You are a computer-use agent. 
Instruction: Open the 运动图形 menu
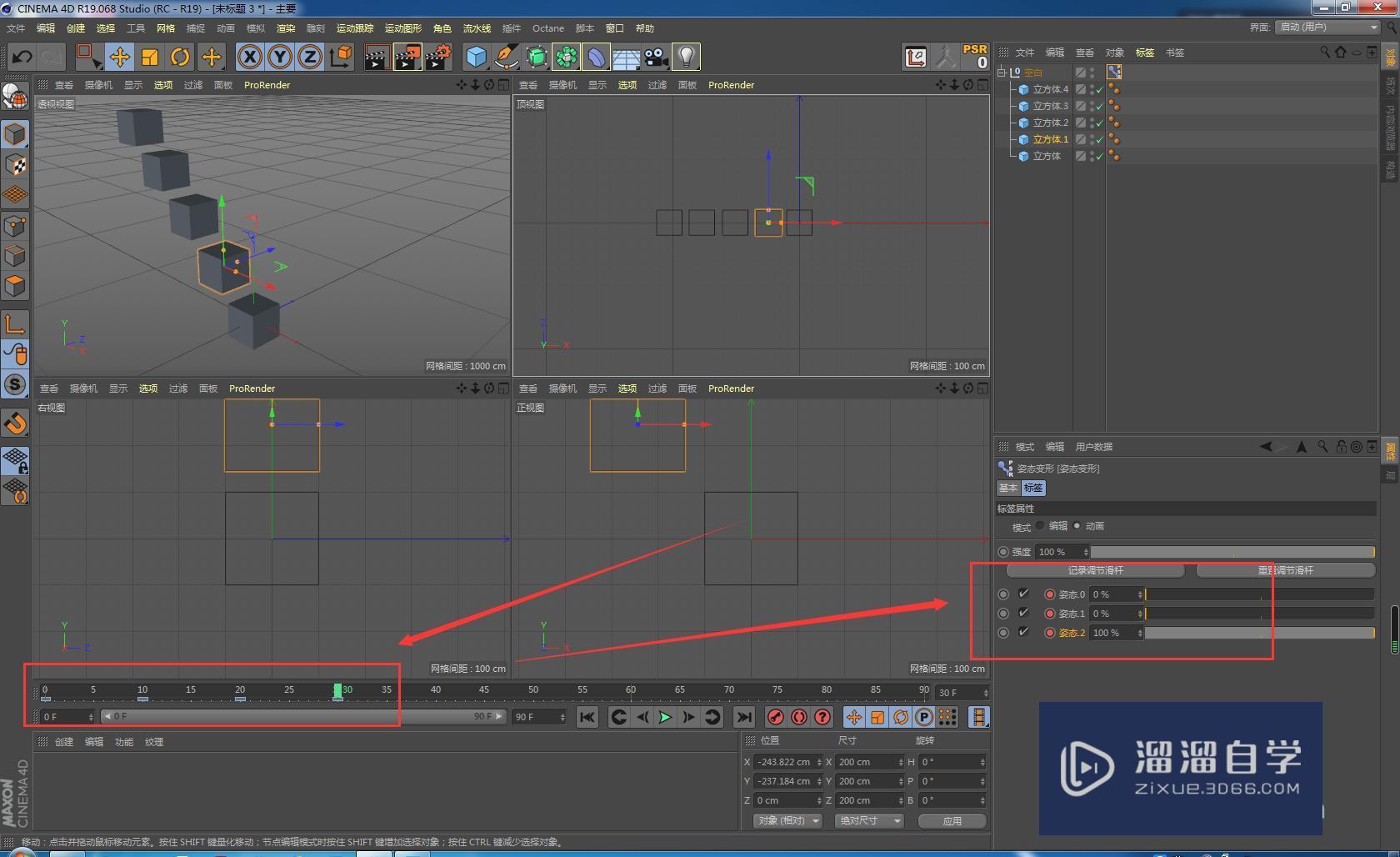(402, 28)
